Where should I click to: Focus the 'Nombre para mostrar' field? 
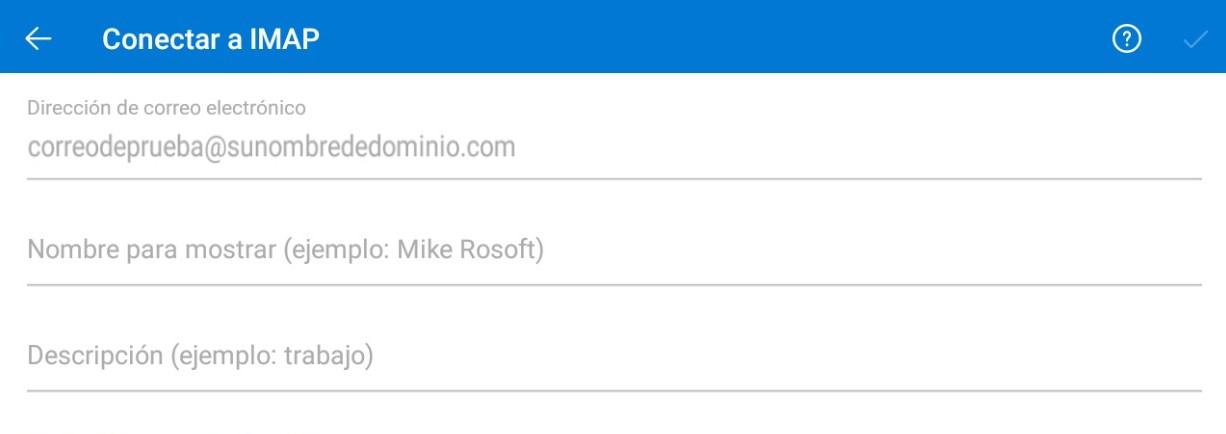[613, 250]
